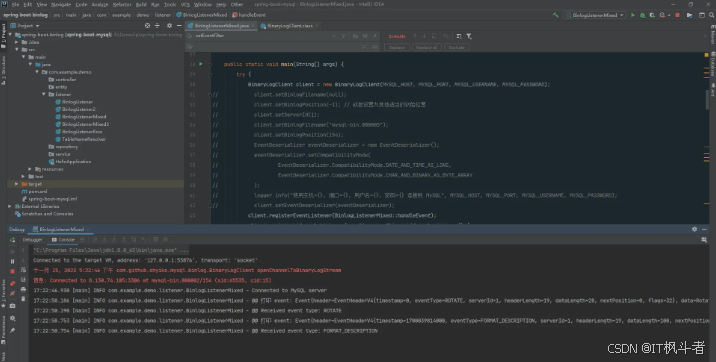This screenshot has width=716, height=362.
Task: Run BinlogListenerMixed with the green play button
Action: point(633,15)
